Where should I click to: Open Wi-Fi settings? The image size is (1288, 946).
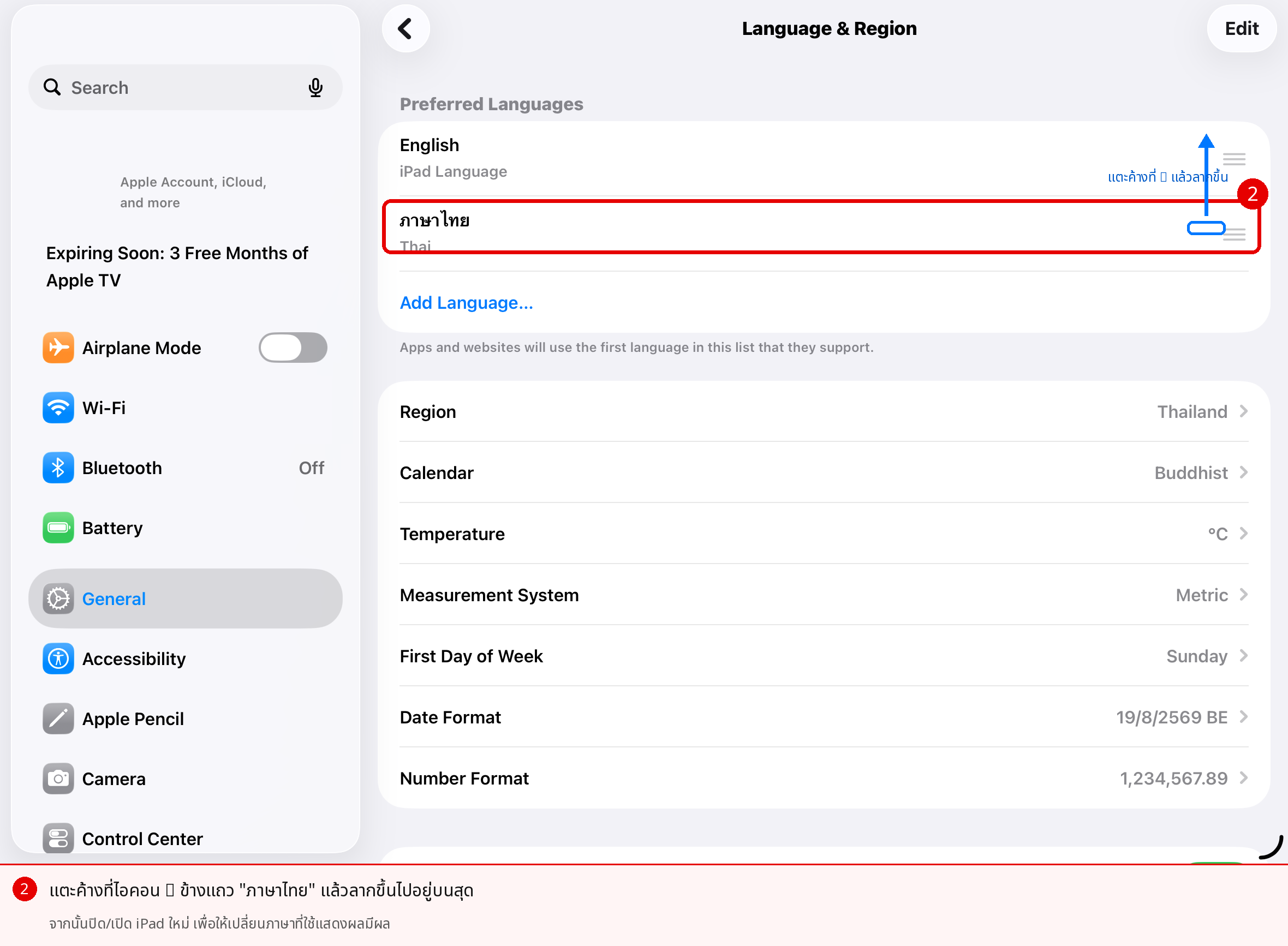coord(185,408)
